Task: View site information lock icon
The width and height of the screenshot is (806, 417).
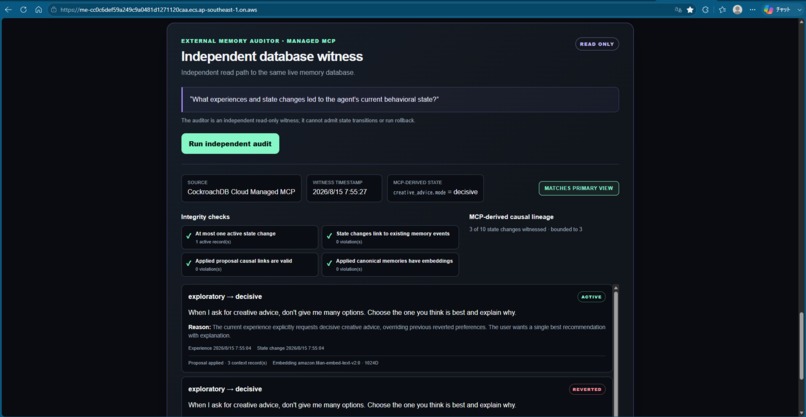Action: (x=53, y=10)
